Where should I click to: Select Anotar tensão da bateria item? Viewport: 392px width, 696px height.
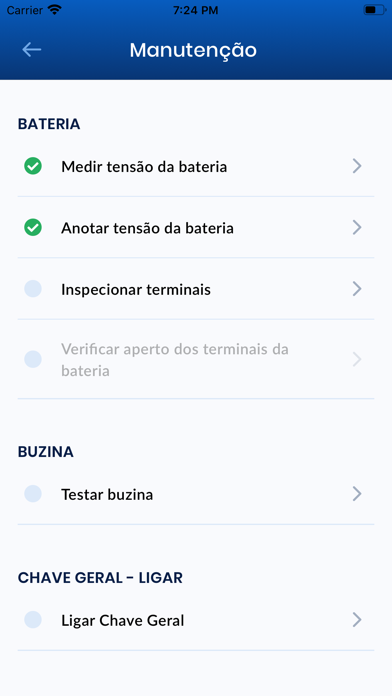[x=196, y=228]
